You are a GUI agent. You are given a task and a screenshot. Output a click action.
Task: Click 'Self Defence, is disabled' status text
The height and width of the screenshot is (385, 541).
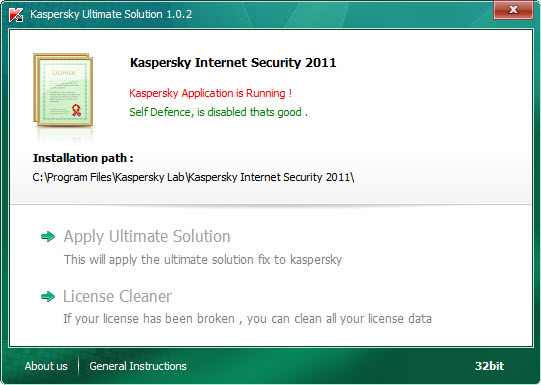point(218,112)
